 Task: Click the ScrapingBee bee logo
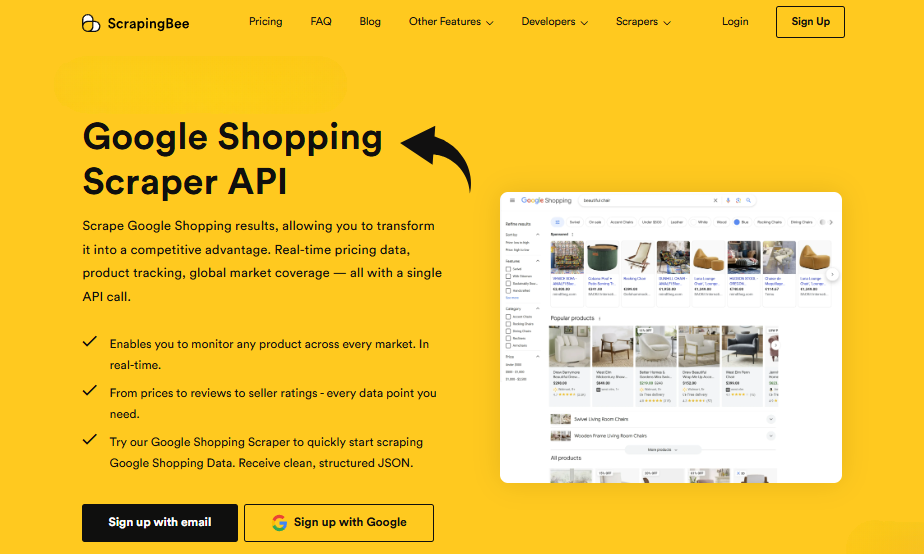(x=91, y=22)
